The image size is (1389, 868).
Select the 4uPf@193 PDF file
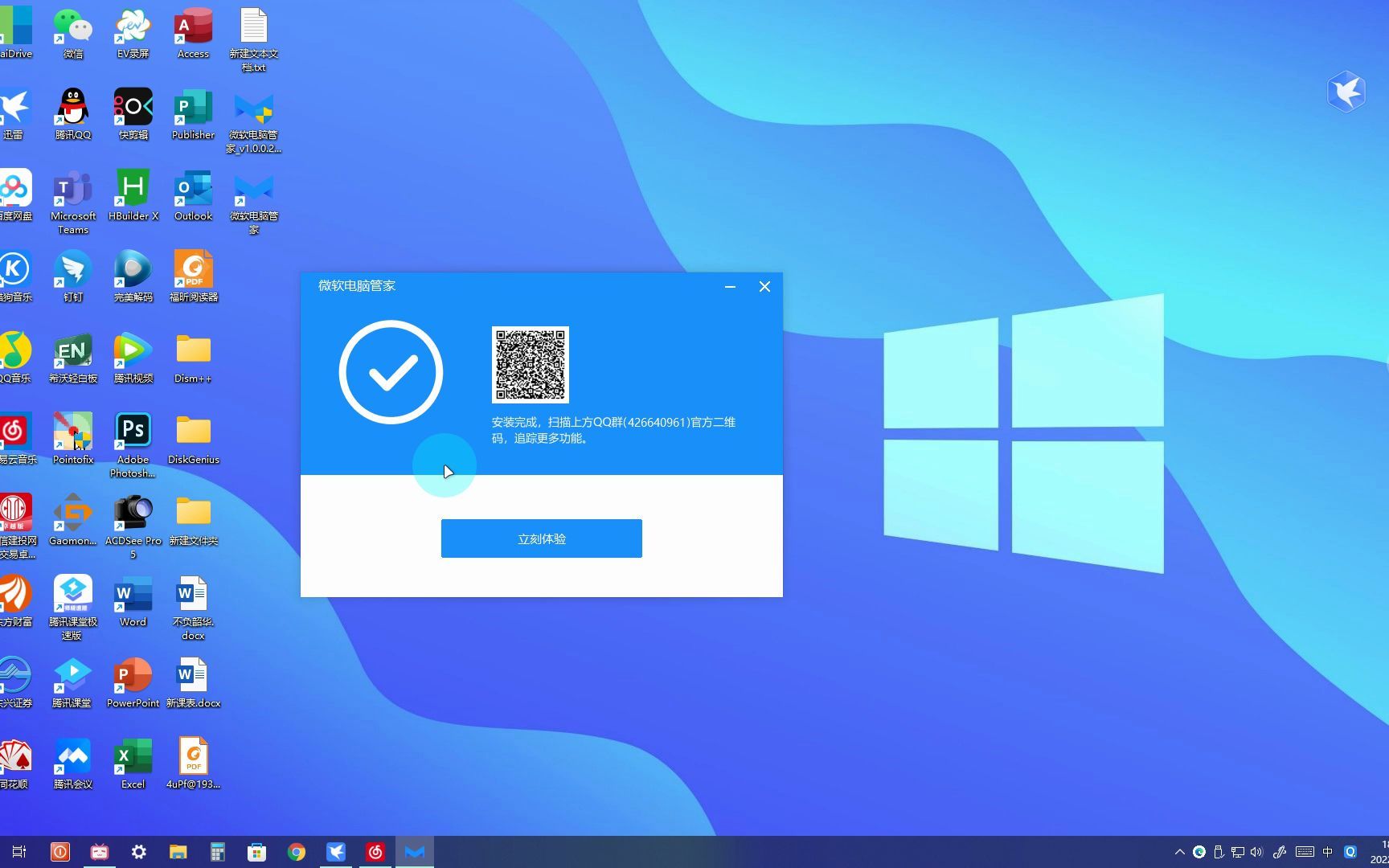pyautogui.click(x=194, y=764)
